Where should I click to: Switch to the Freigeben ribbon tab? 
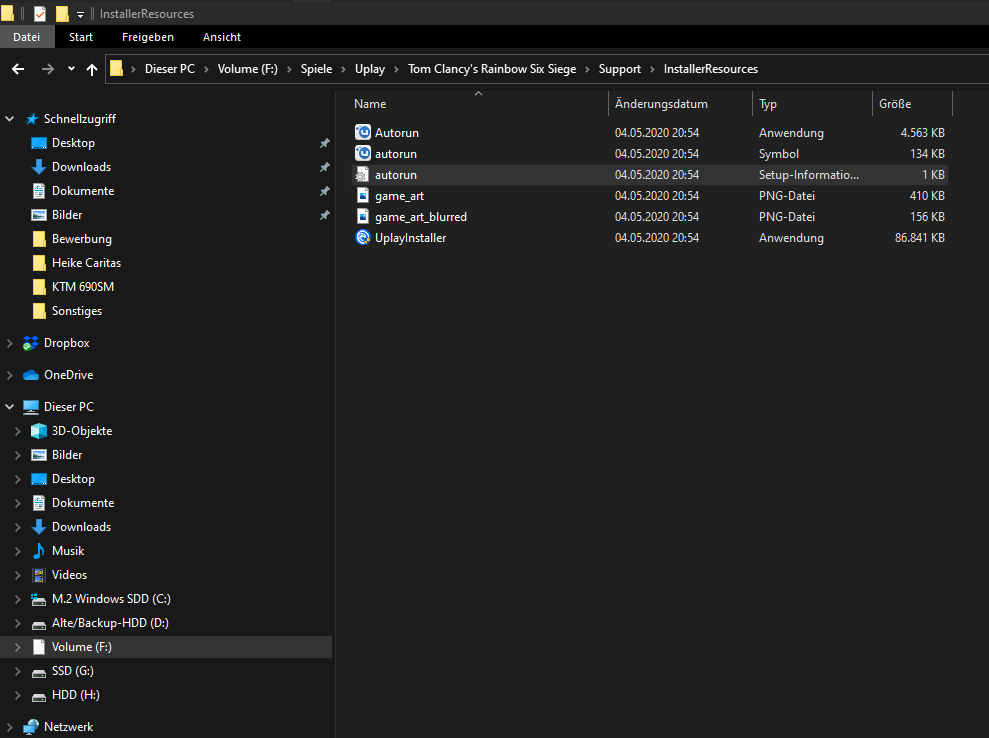pos(148,37)
